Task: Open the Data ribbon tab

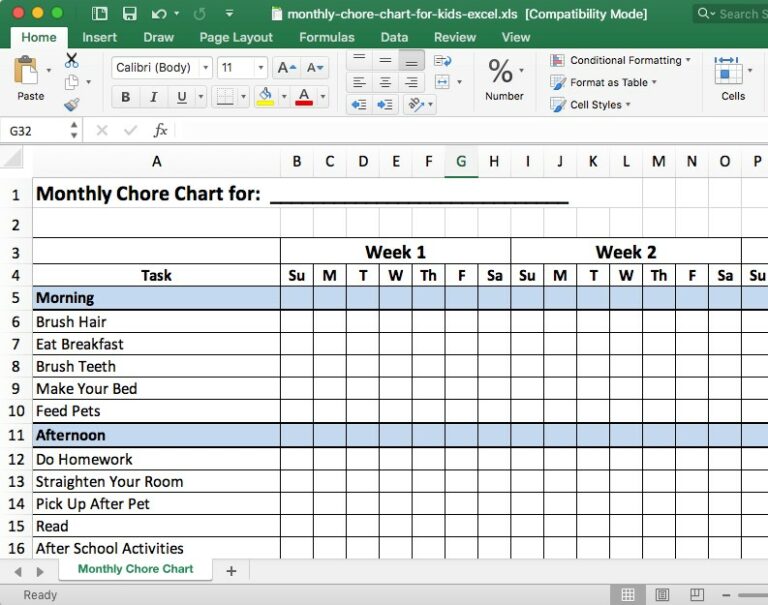Action: 394,37
